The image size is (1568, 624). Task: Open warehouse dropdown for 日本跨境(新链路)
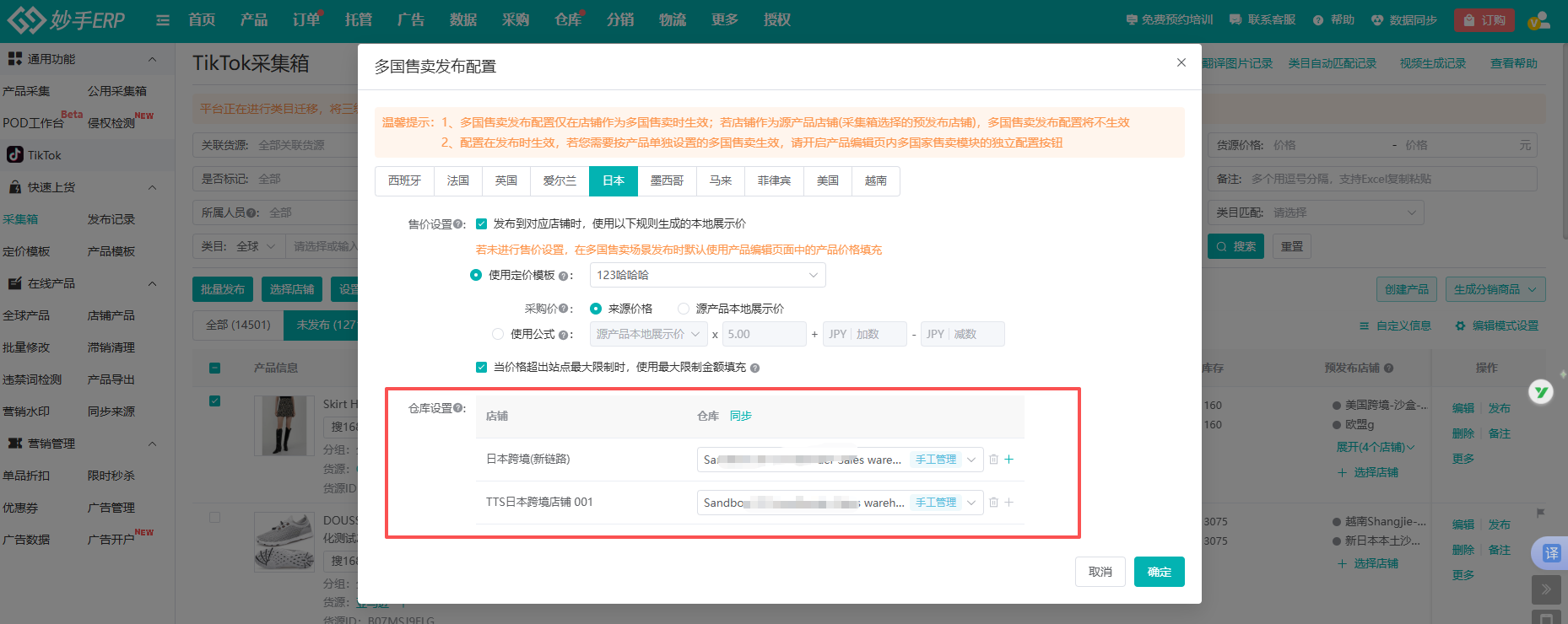971,460
